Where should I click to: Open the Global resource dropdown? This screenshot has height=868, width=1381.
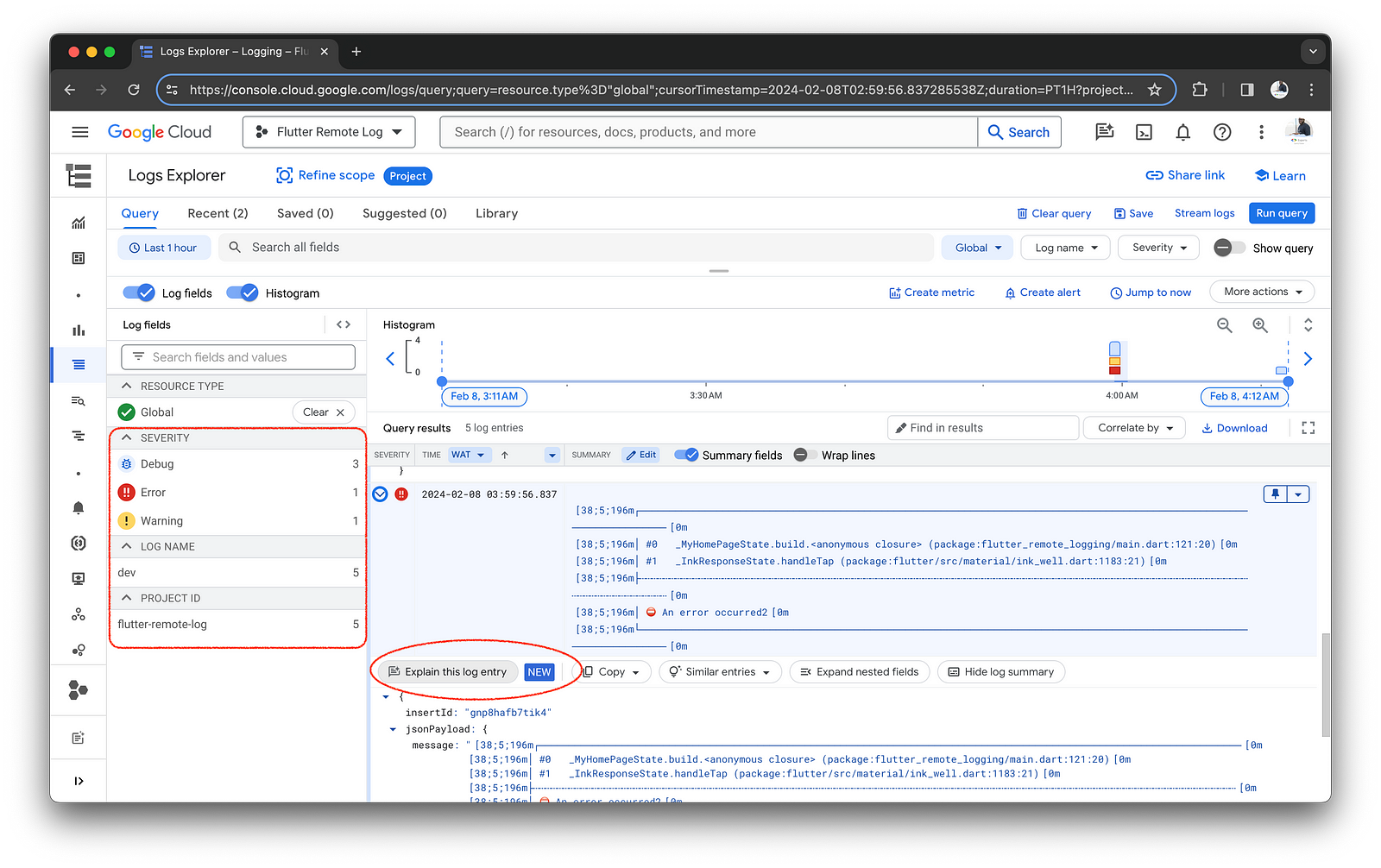click(977, 248)
